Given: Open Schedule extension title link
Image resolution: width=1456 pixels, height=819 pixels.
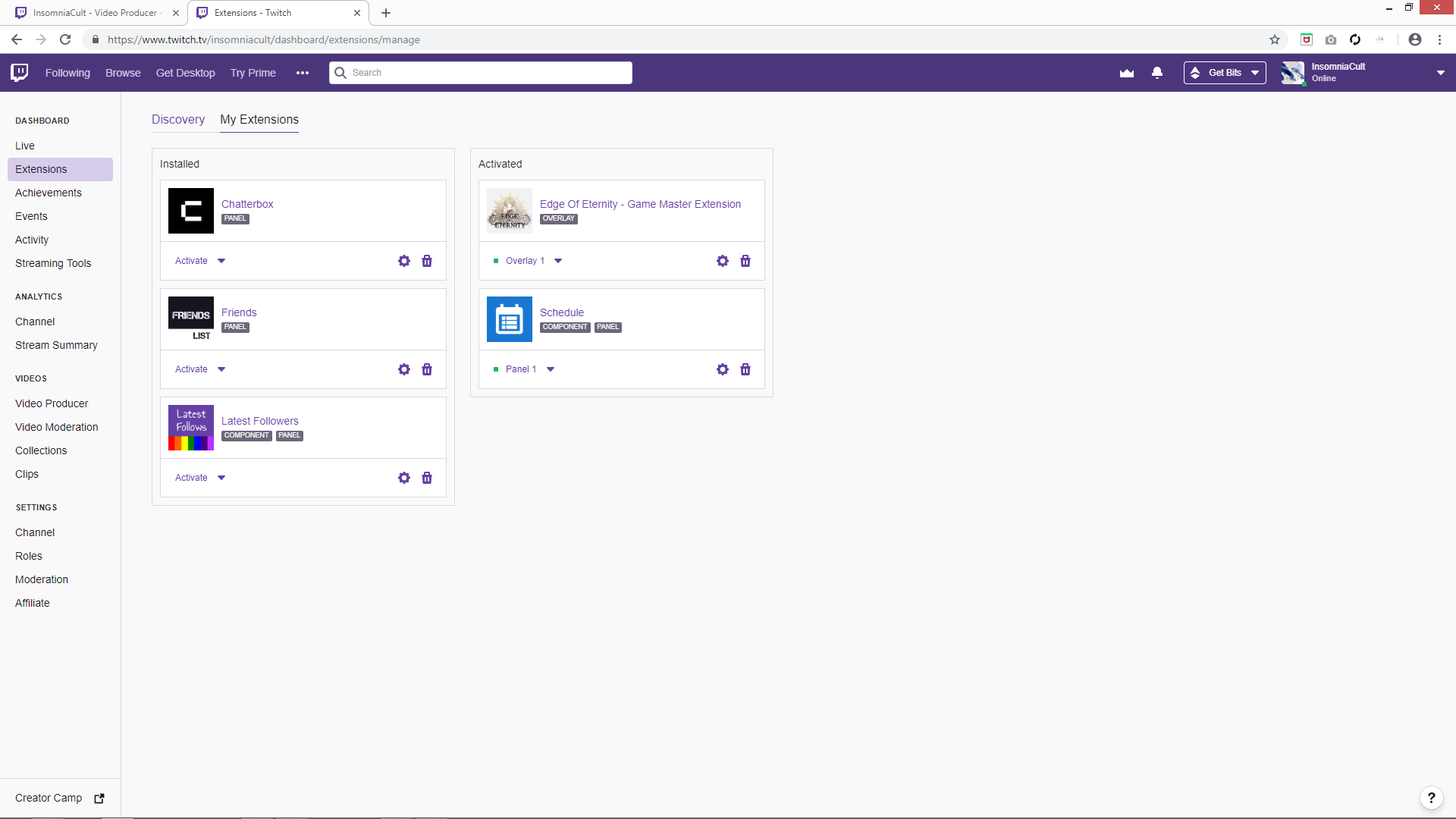Looking at the screenshot, I should coord(562,312).
